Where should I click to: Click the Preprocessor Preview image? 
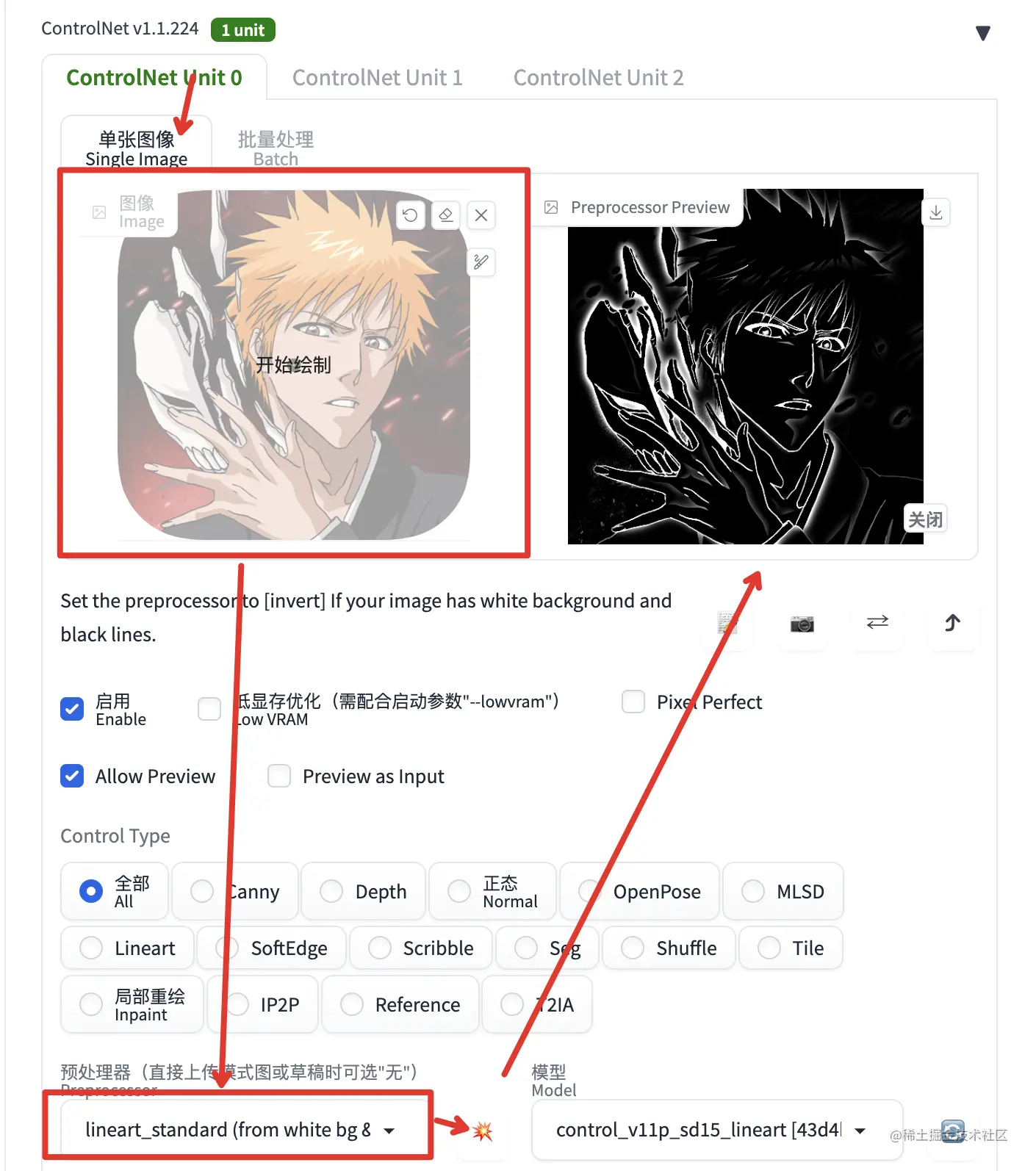(x=745, y=367)
